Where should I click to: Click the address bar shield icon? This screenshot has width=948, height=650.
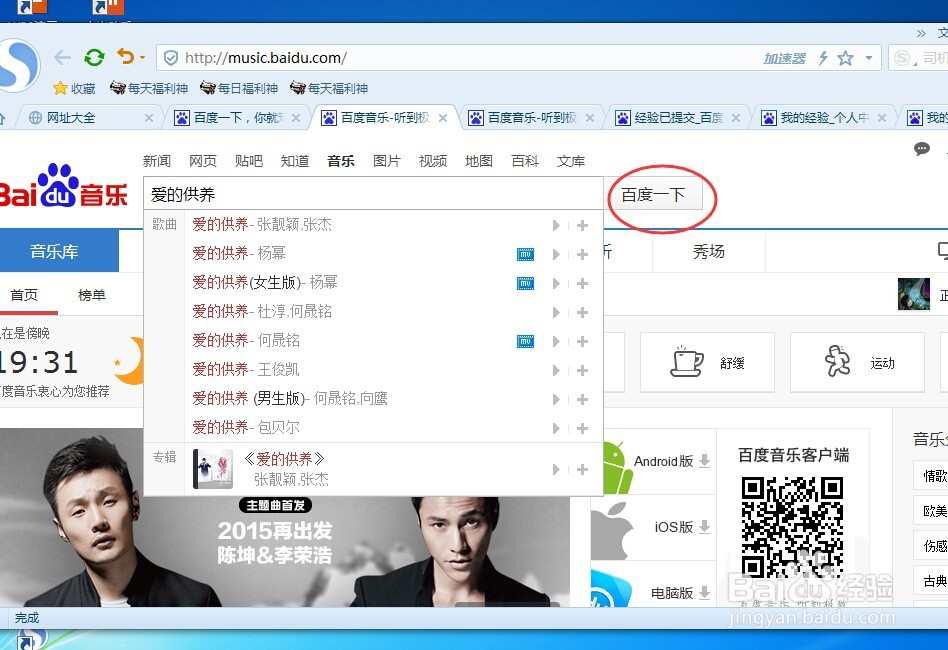coord(171,58)
